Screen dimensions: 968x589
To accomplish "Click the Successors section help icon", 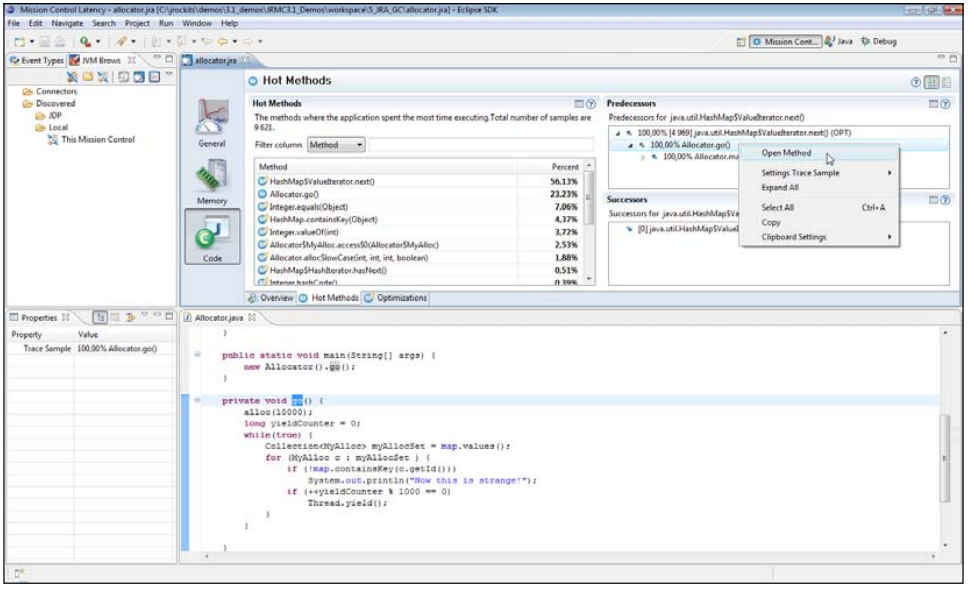I will pyautogui.click(x=945, y=200).
